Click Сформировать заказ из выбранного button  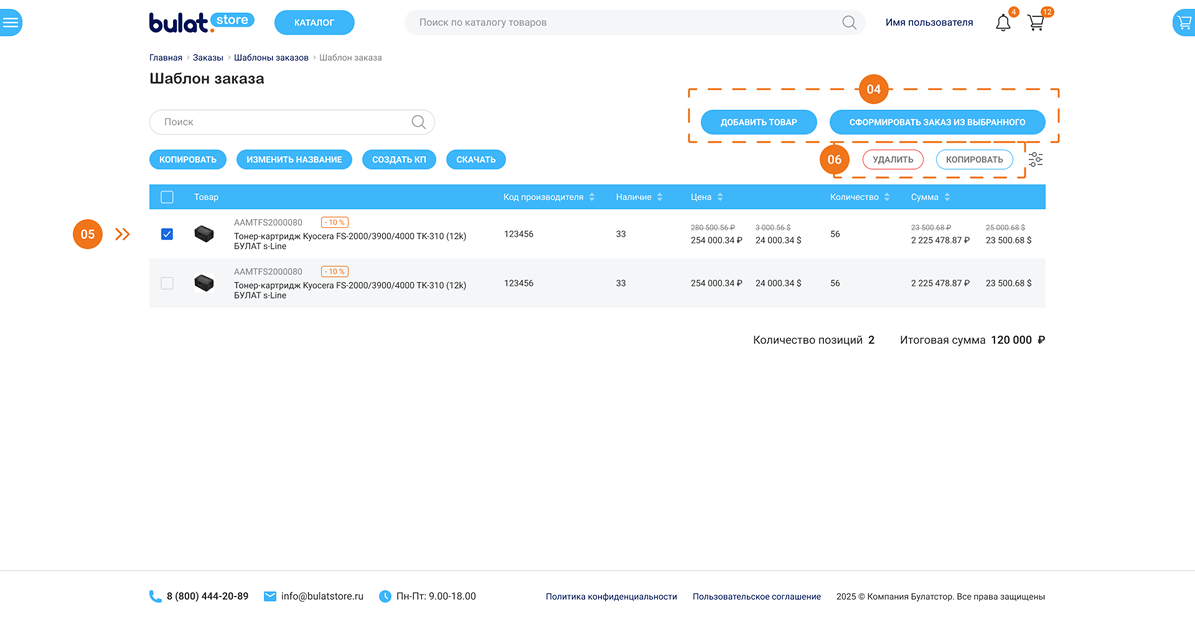(937, 122)
